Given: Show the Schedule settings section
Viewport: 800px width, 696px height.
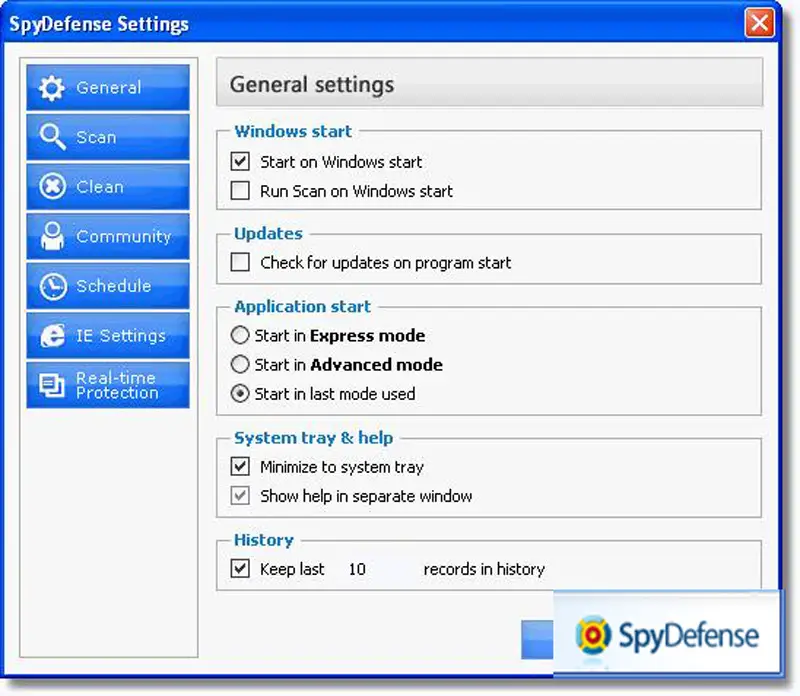Looking at the screenshot, I should tap(108, 286).
